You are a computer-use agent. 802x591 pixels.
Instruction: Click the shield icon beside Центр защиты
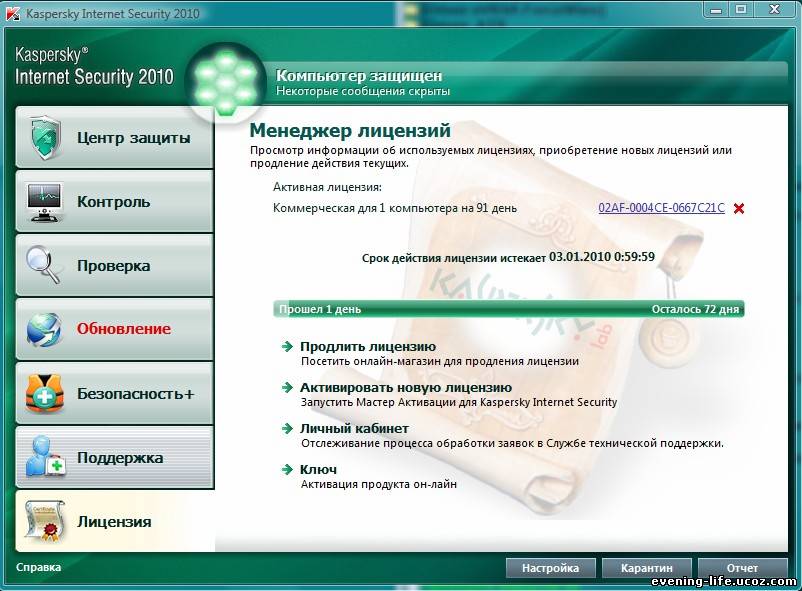[x=45, y=137]
